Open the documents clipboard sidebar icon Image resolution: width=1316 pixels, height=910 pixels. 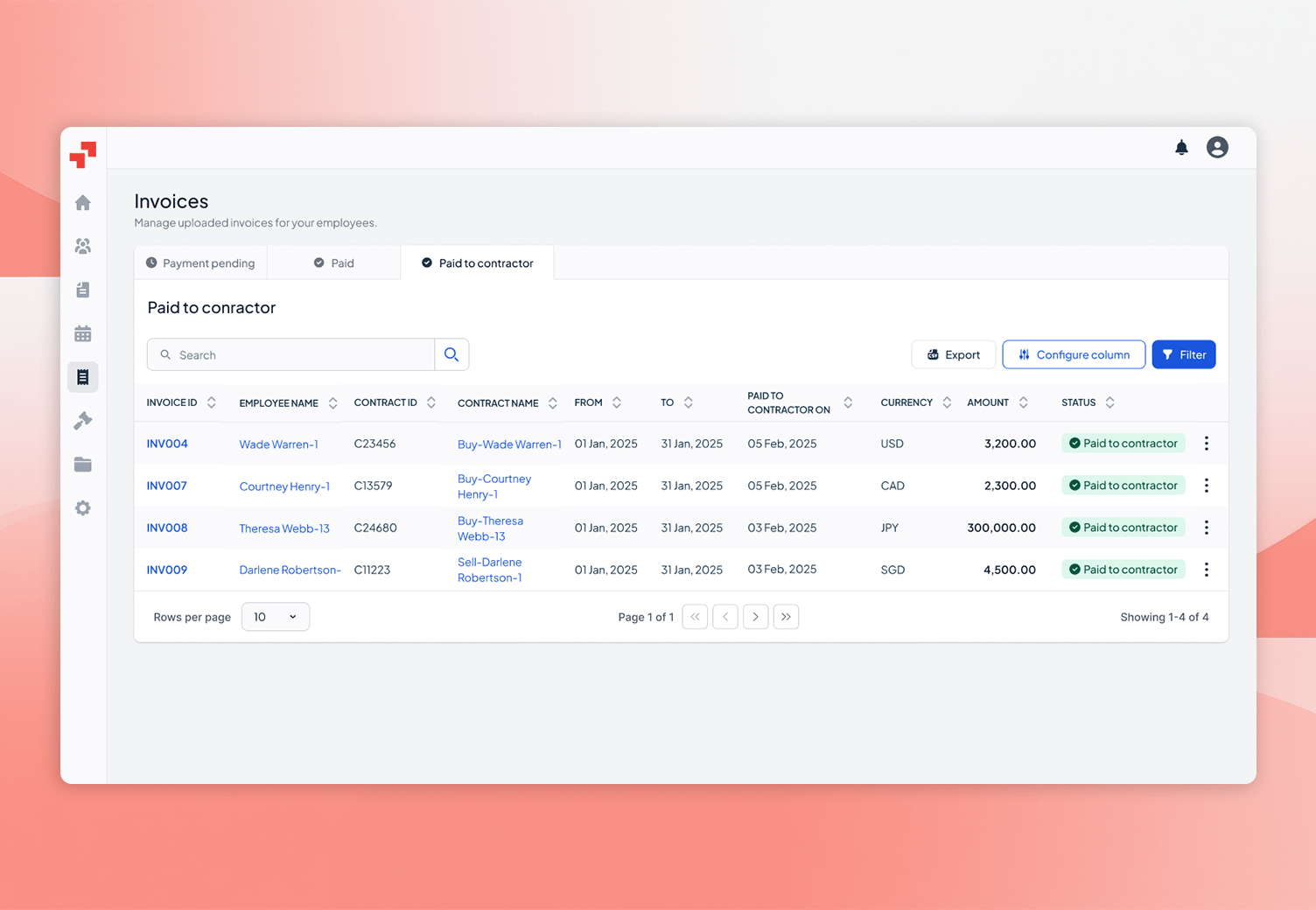83,290
